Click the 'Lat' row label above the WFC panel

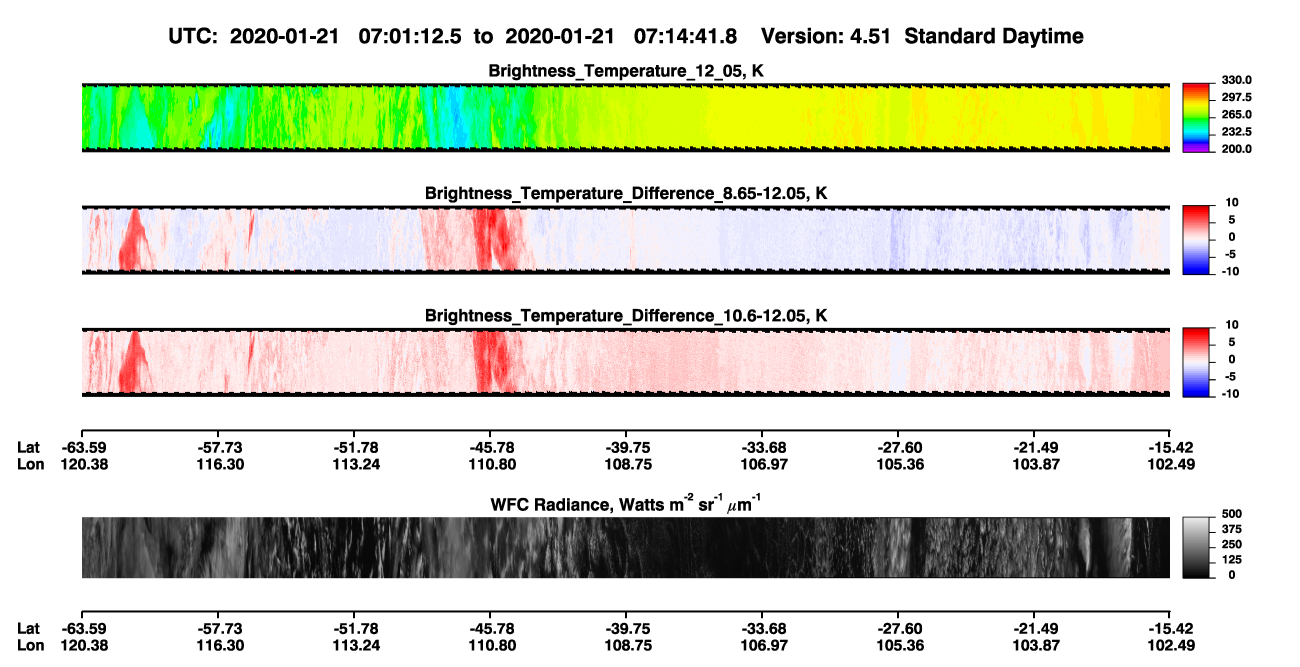pyautogui.click(x=29, y=447)
